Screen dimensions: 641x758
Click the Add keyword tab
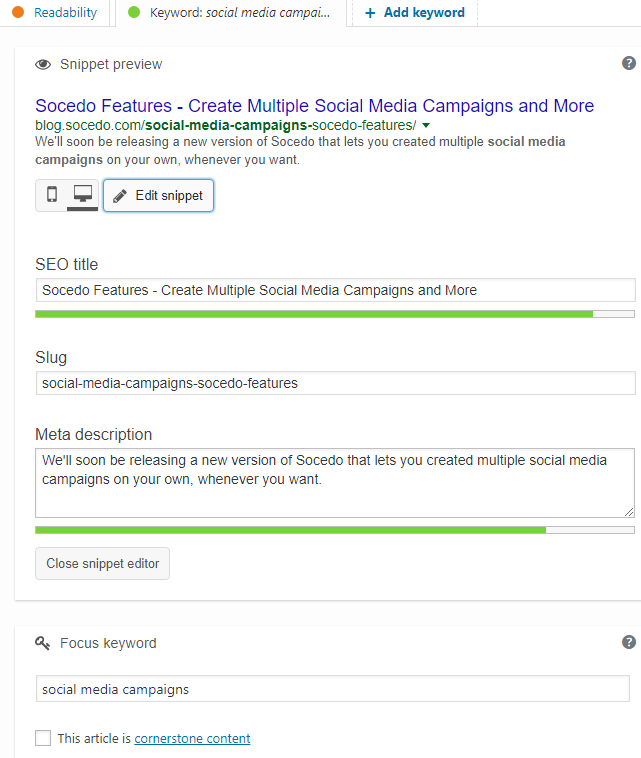tap(415, 13)
